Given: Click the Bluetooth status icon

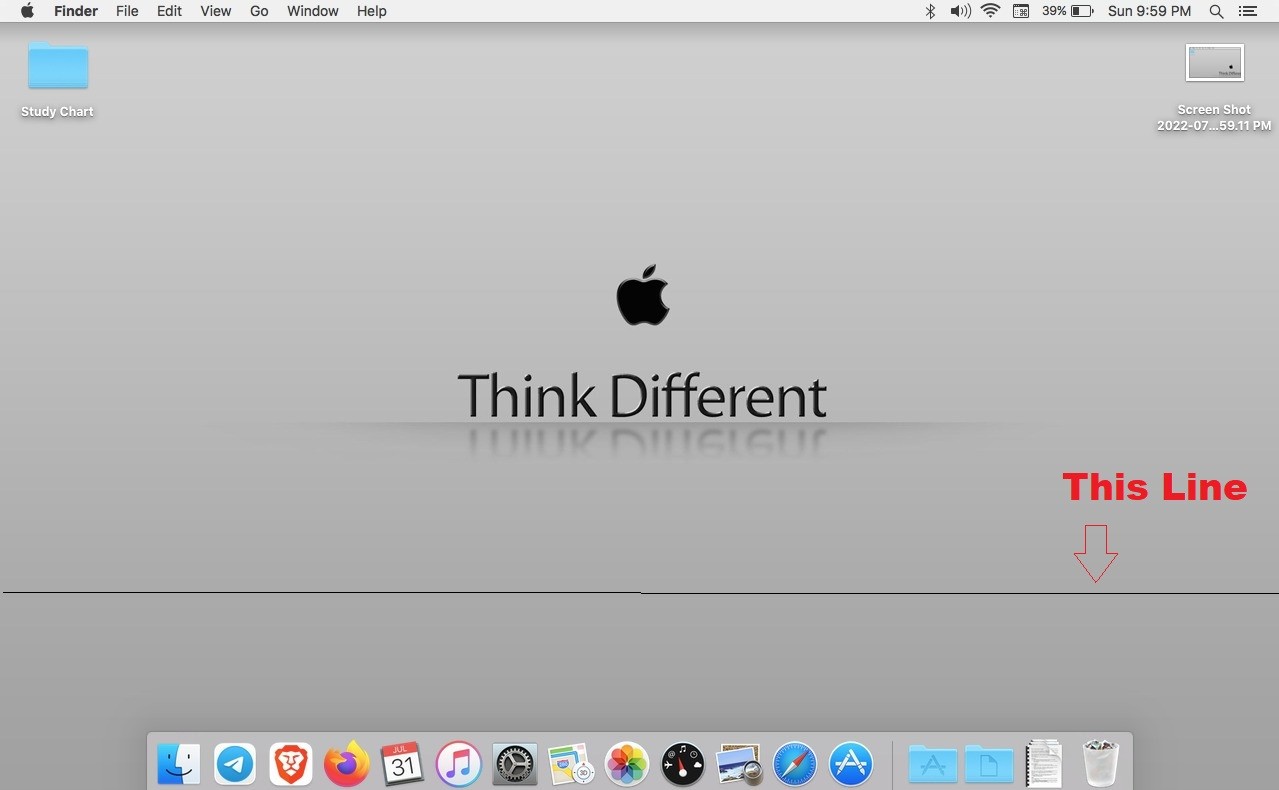Looking at the screenshot, I should 930,11.
